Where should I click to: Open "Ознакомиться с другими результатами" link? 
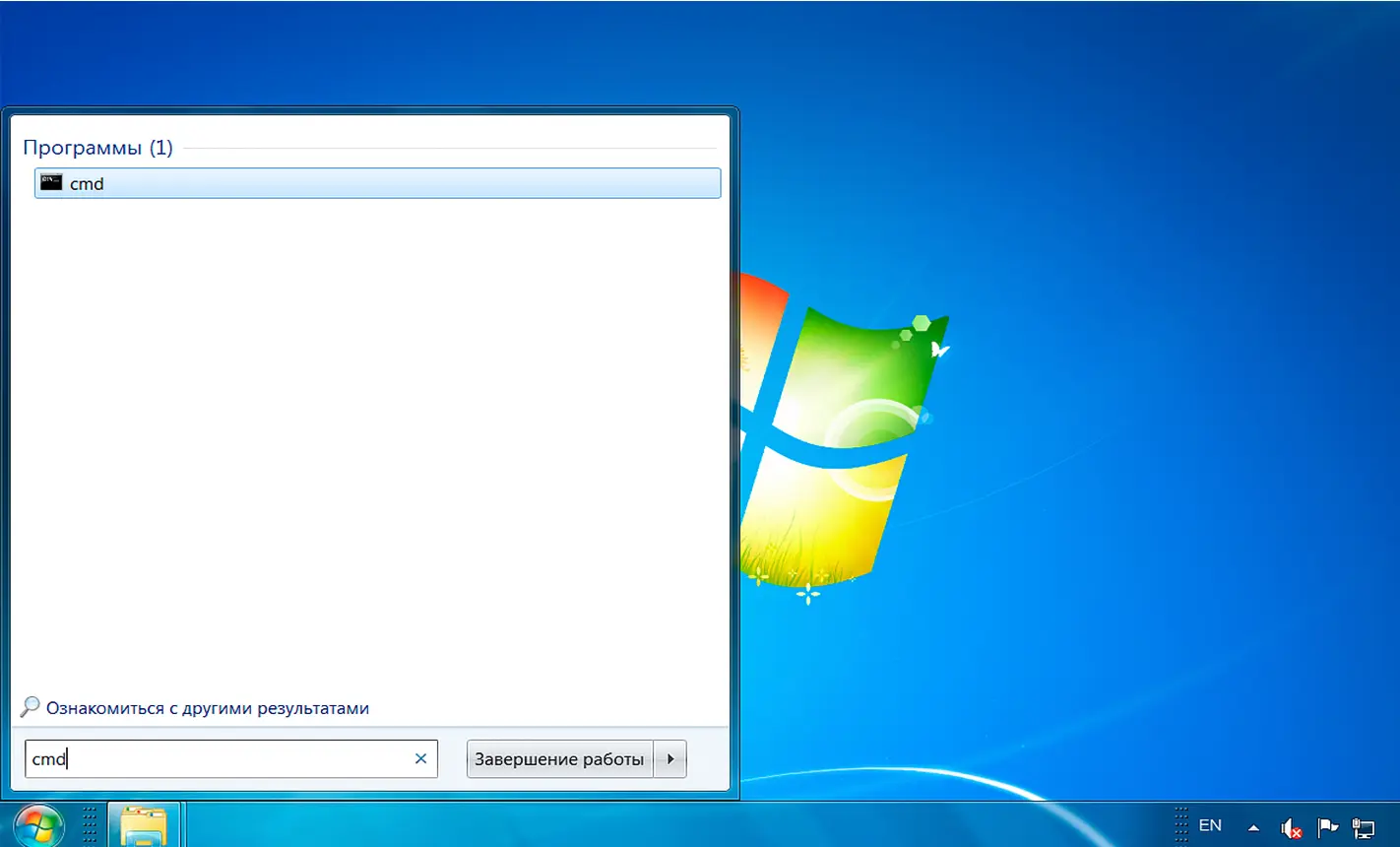point(208,708)
